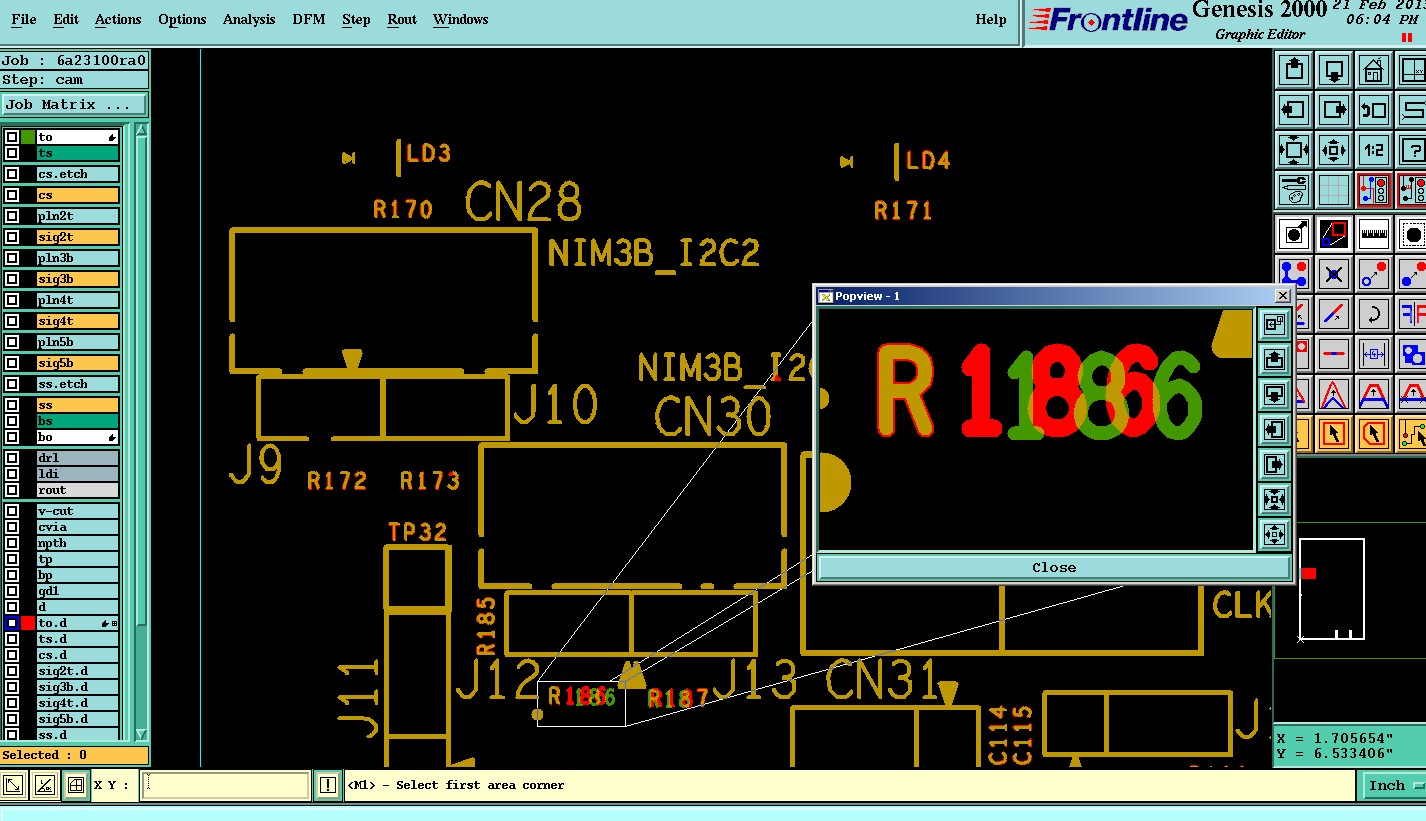
Task: Click the traffic light layer icon
Action: coord(1374,190)
